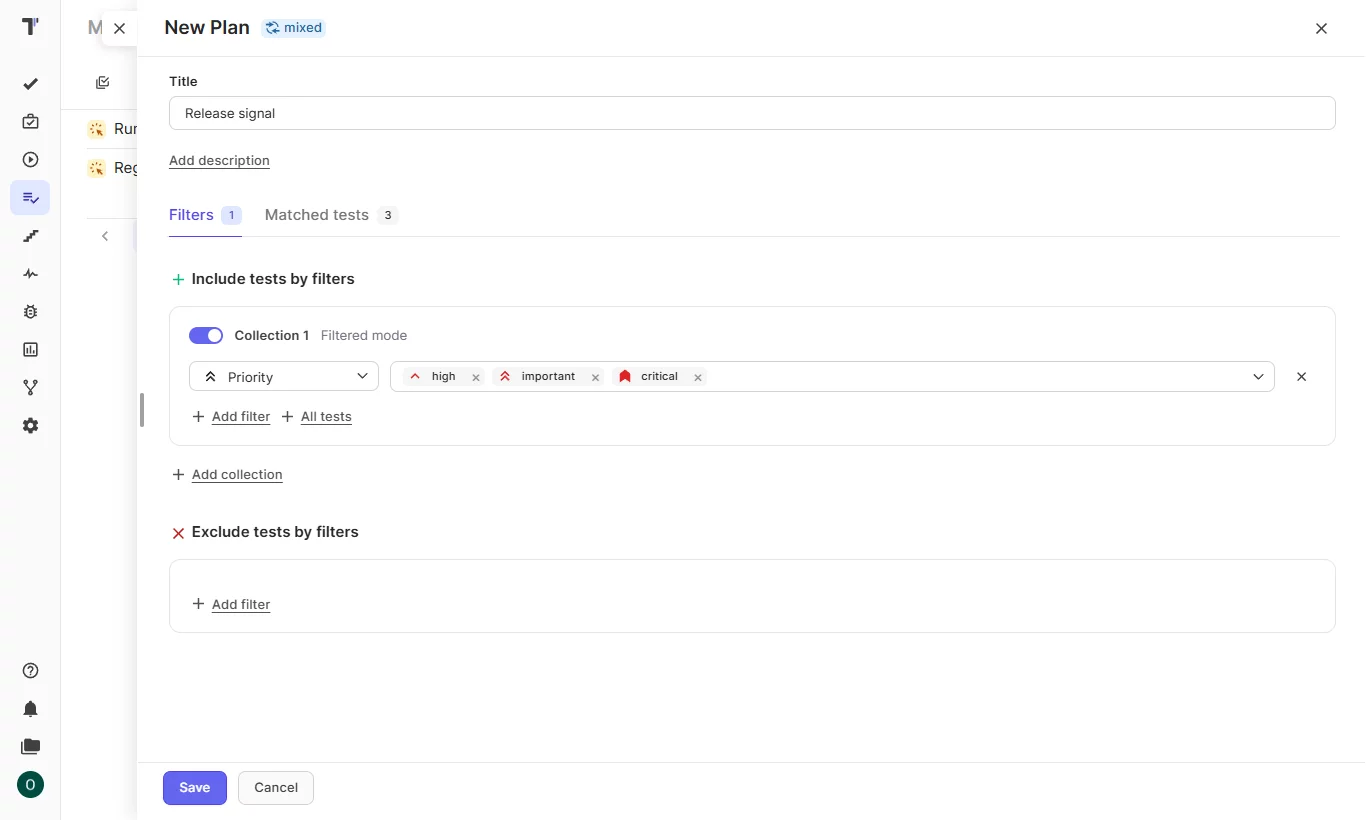Open the clipboard-check icon in sidebar
The image size is (1366, 820).
30,122
